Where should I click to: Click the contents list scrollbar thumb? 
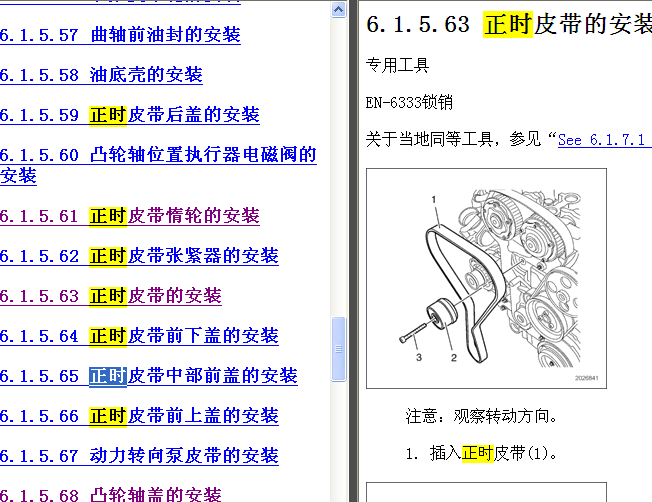[x=338, y=349]
